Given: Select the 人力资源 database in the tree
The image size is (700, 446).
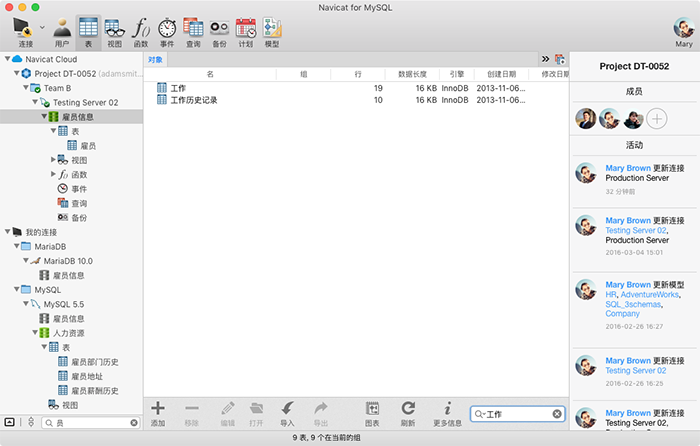Looking at the screenshot, I should pos(62,333).
